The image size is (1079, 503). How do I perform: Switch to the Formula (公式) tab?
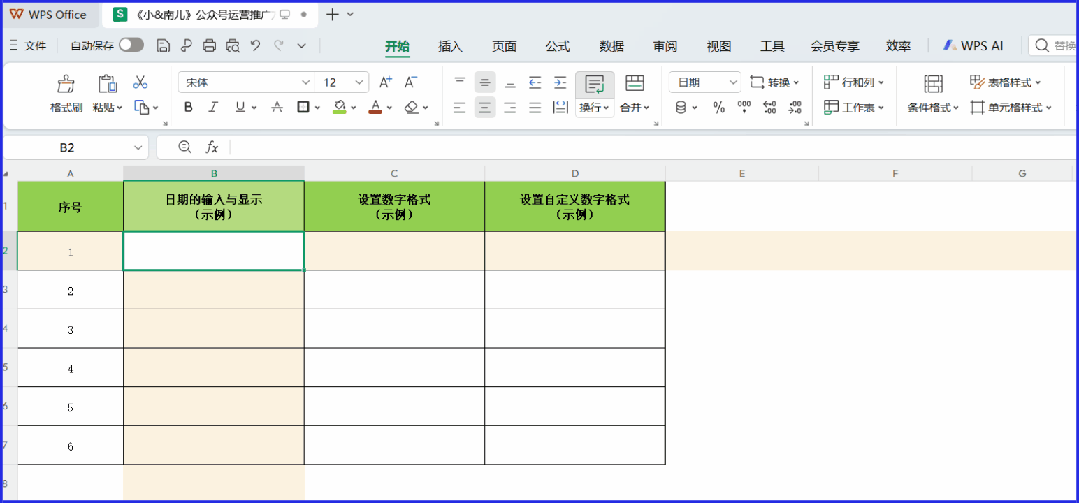click(x=558, y=46)
